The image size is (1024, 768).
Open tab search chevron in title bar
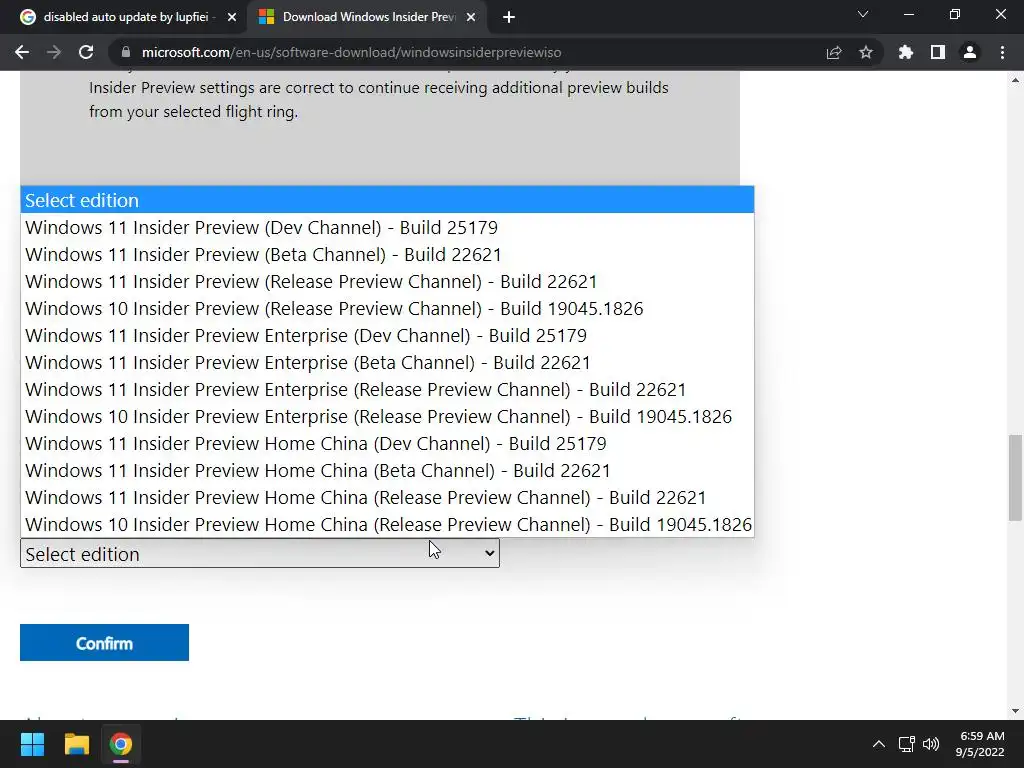coord(863,14)
